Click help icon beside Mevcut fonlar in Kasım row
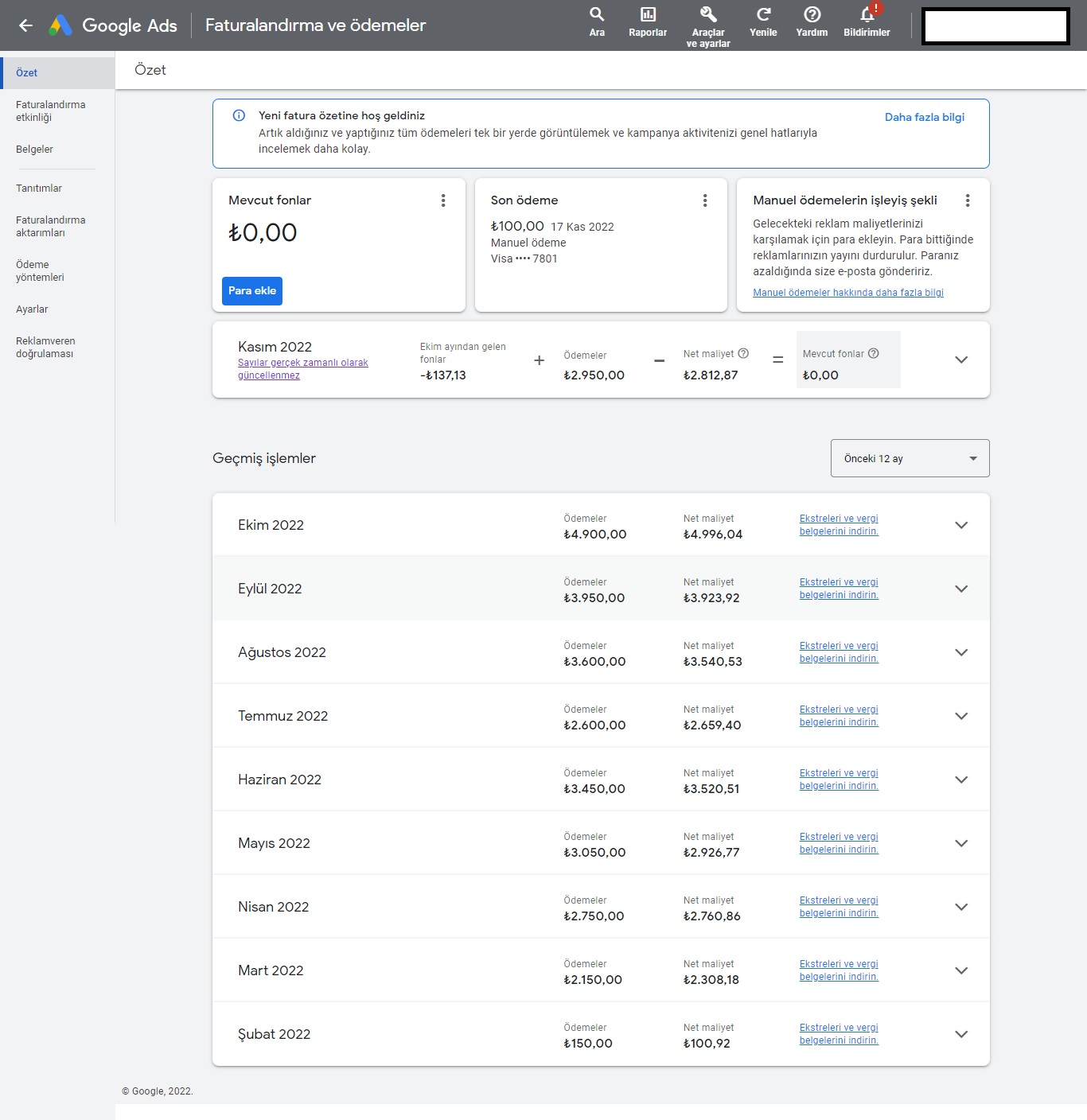This screenshot has height=1120, width=1087. pos(873,353)
